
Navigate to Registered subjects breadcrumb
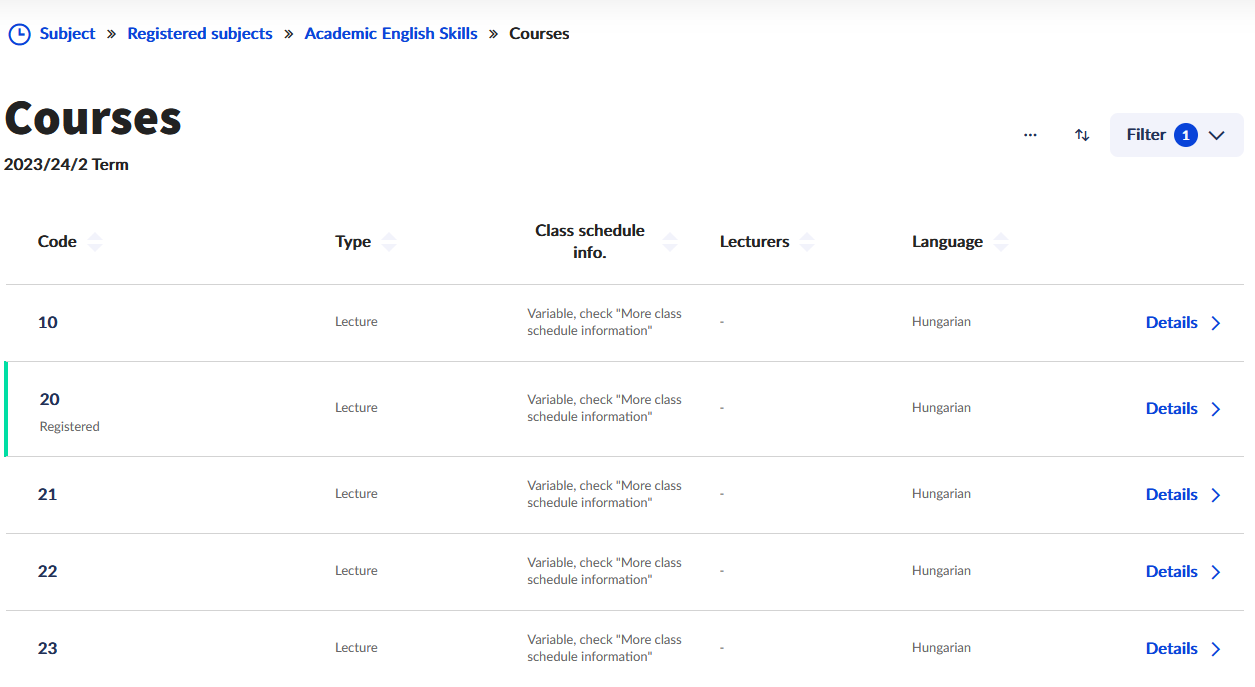click(200, 34)
